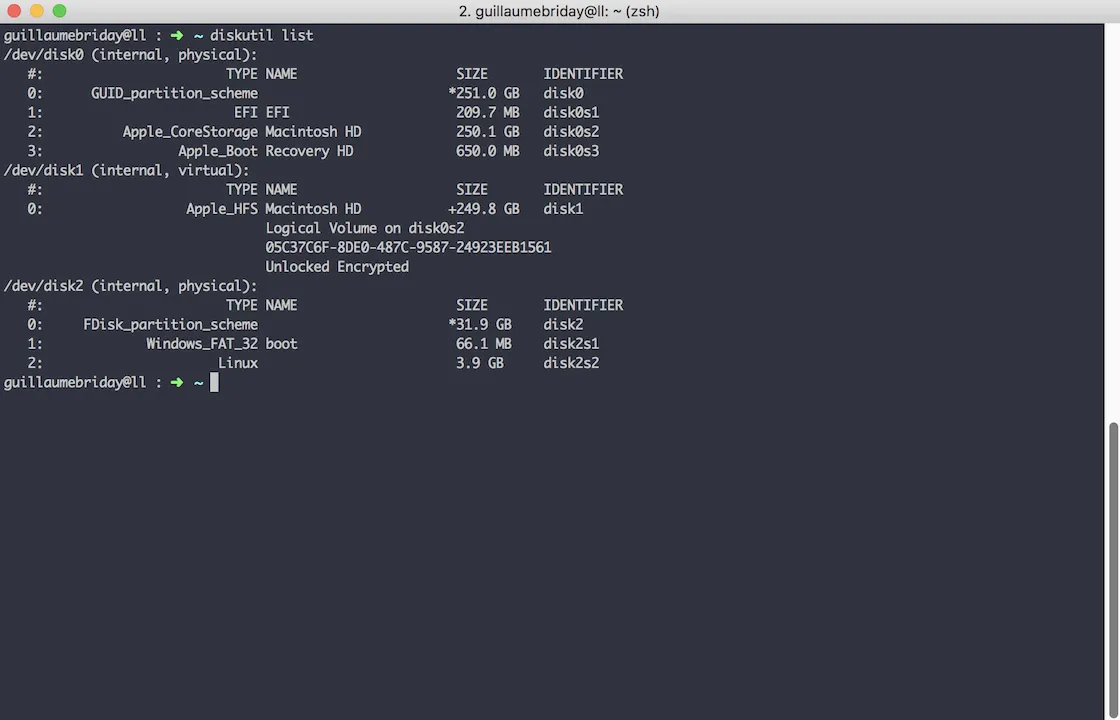The width and height of the screenshot is (1120, 720).
Task: Click the terminal scrollbar thumb
Action: click(x=1113, y=571)
